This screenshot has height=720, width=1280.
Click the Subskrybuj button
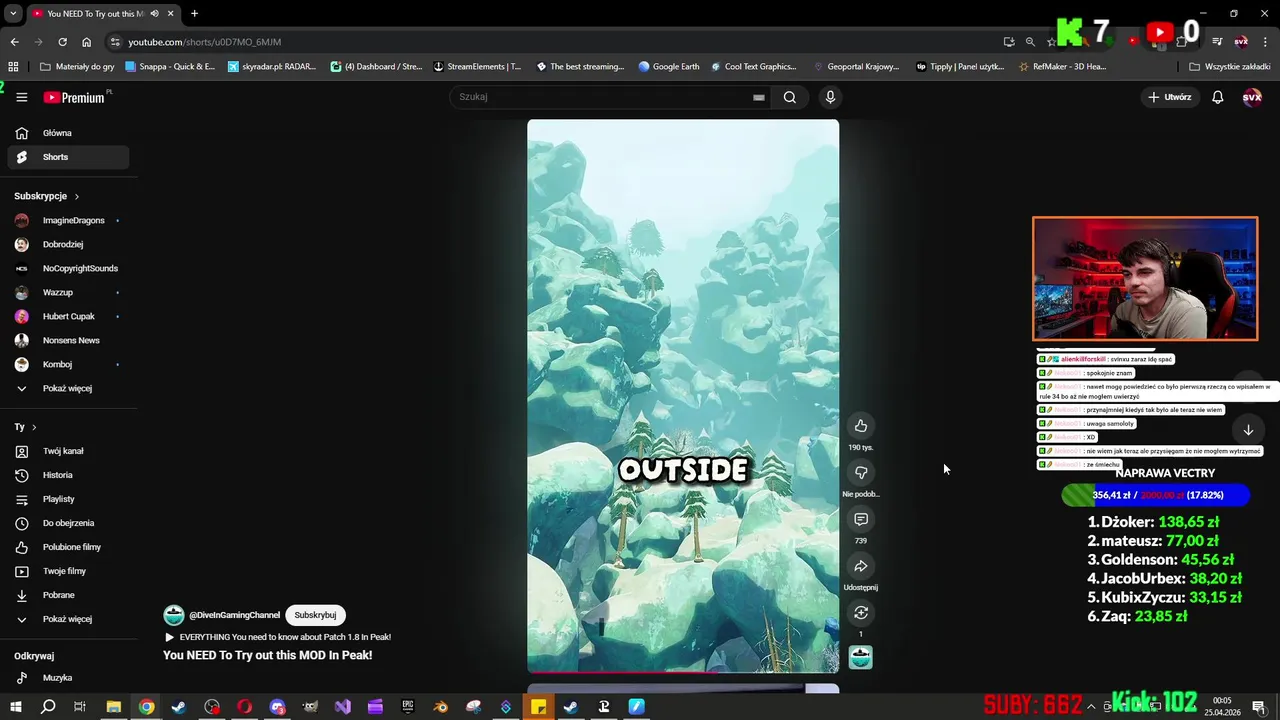(x=315, y=615)
